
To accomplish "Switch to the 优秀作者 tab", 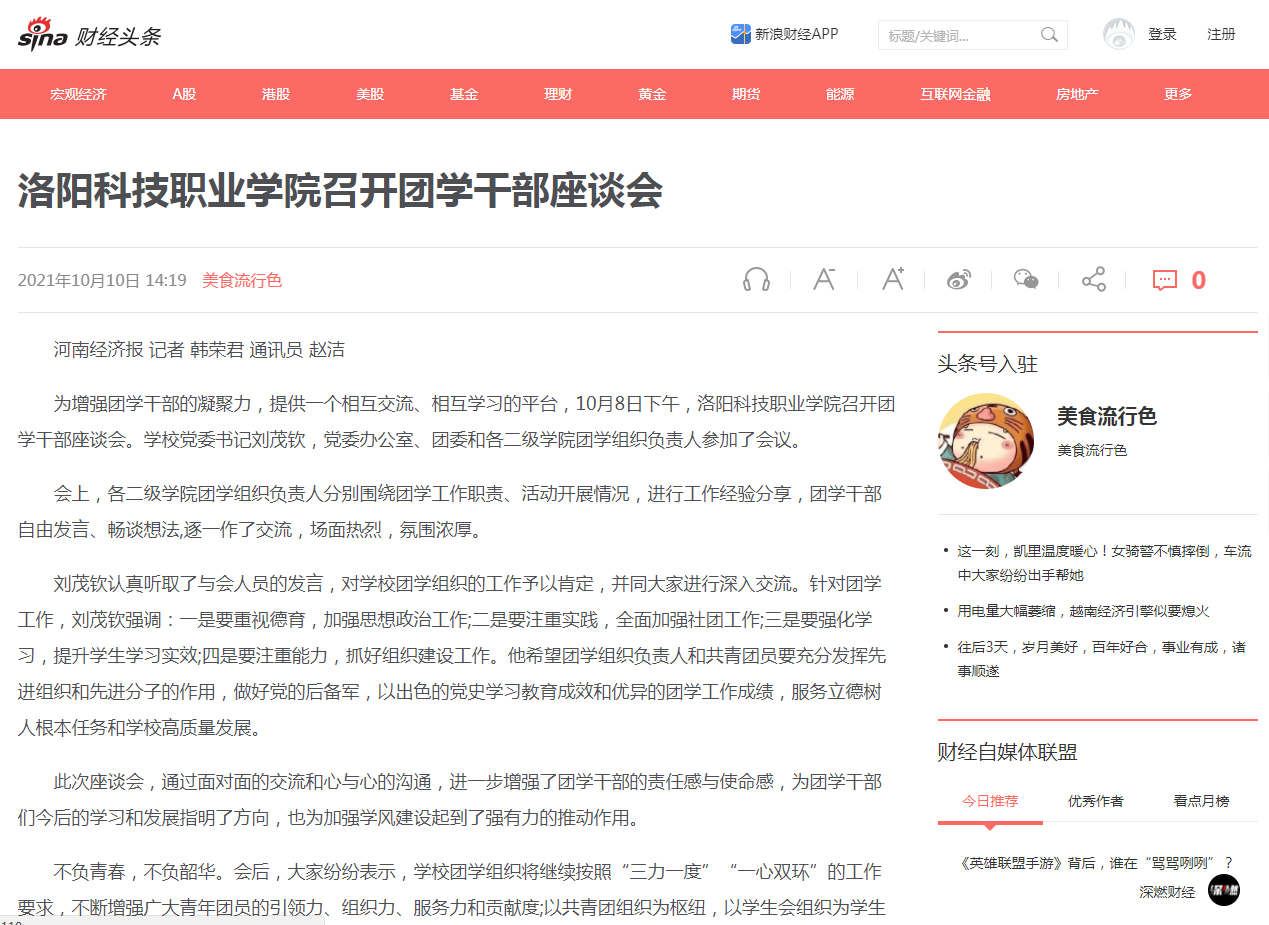I will pos(1095,801).
